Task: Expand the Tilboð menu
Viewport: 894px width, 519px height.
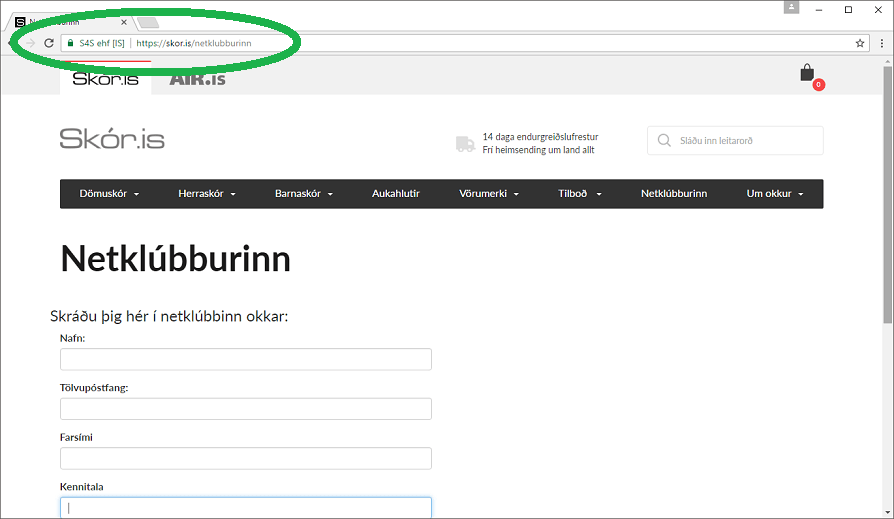Action: coord(580,194)
